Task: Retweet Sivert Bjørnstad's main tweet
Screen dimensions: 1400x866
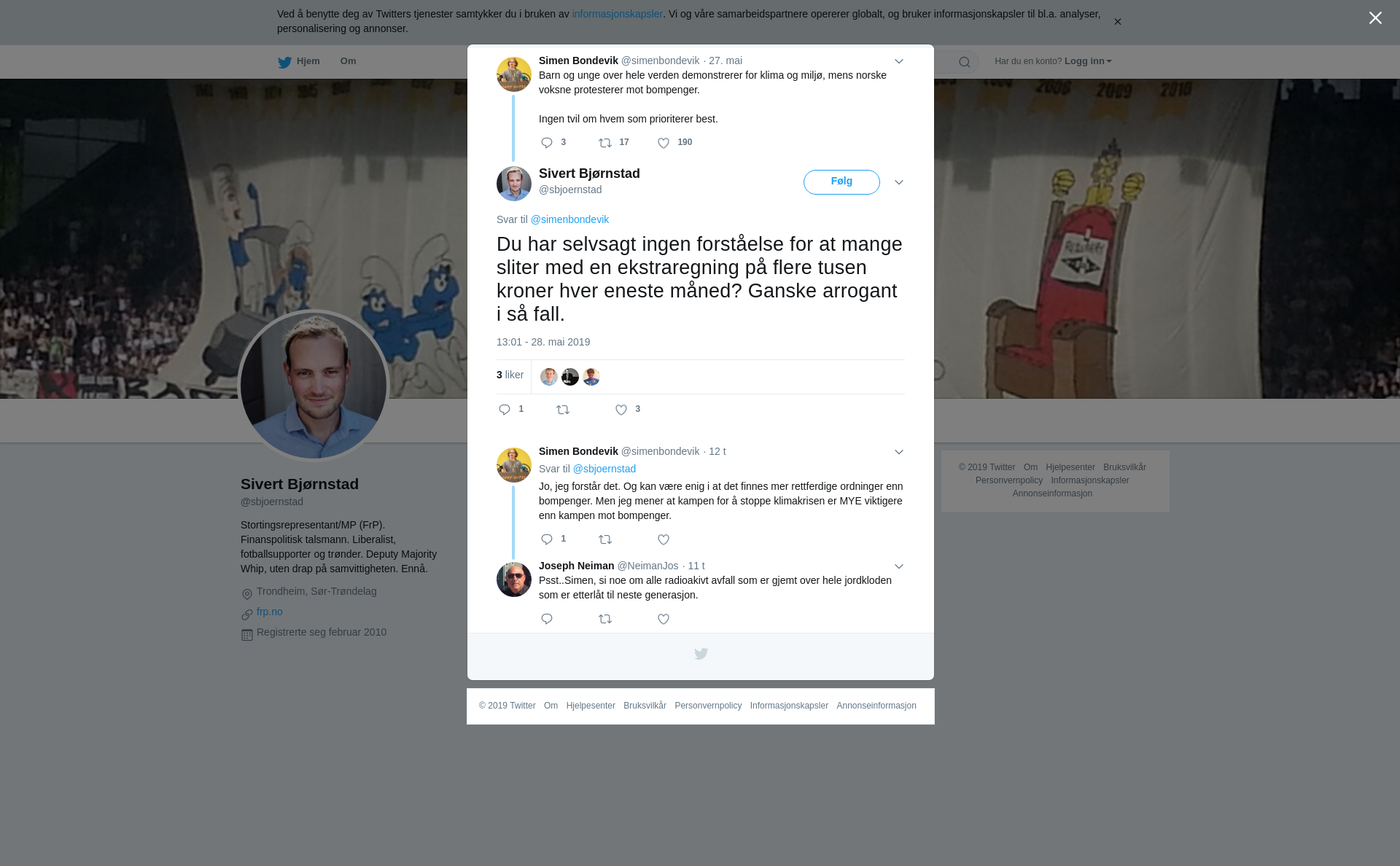Action: (x=563, y=410)
